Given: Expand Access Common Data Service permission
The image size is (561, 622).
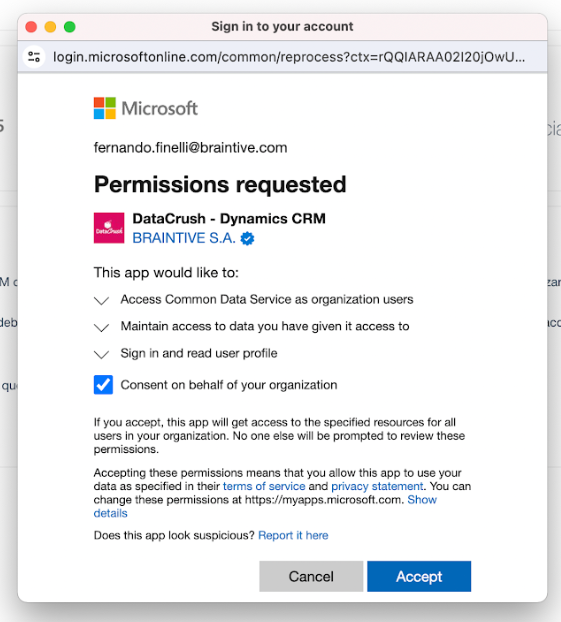Looking at the screenshot, I should (x=102, y=300).
